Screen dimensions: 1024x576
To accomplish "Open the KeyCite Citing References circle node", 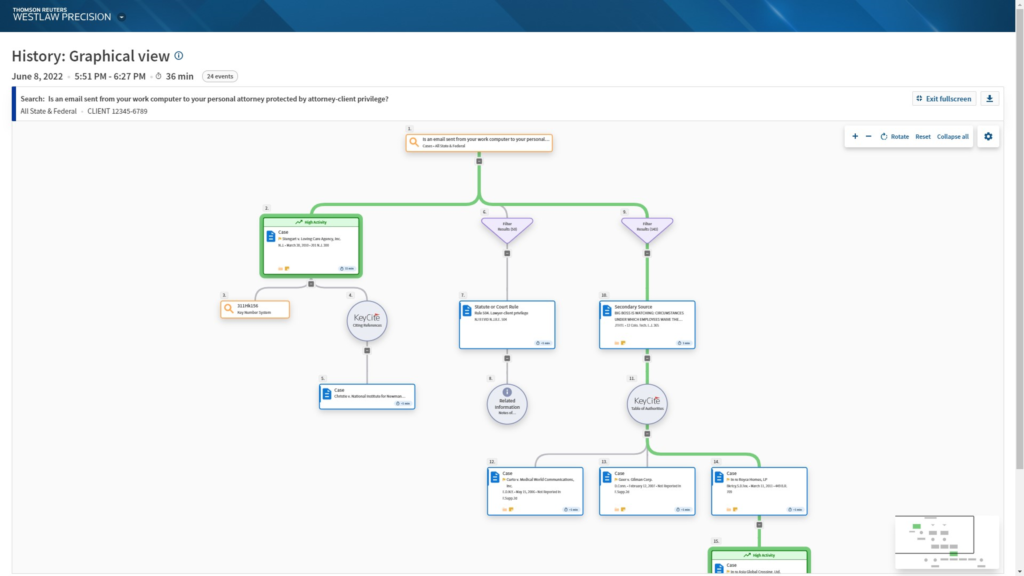I will (x=367, y=322).
